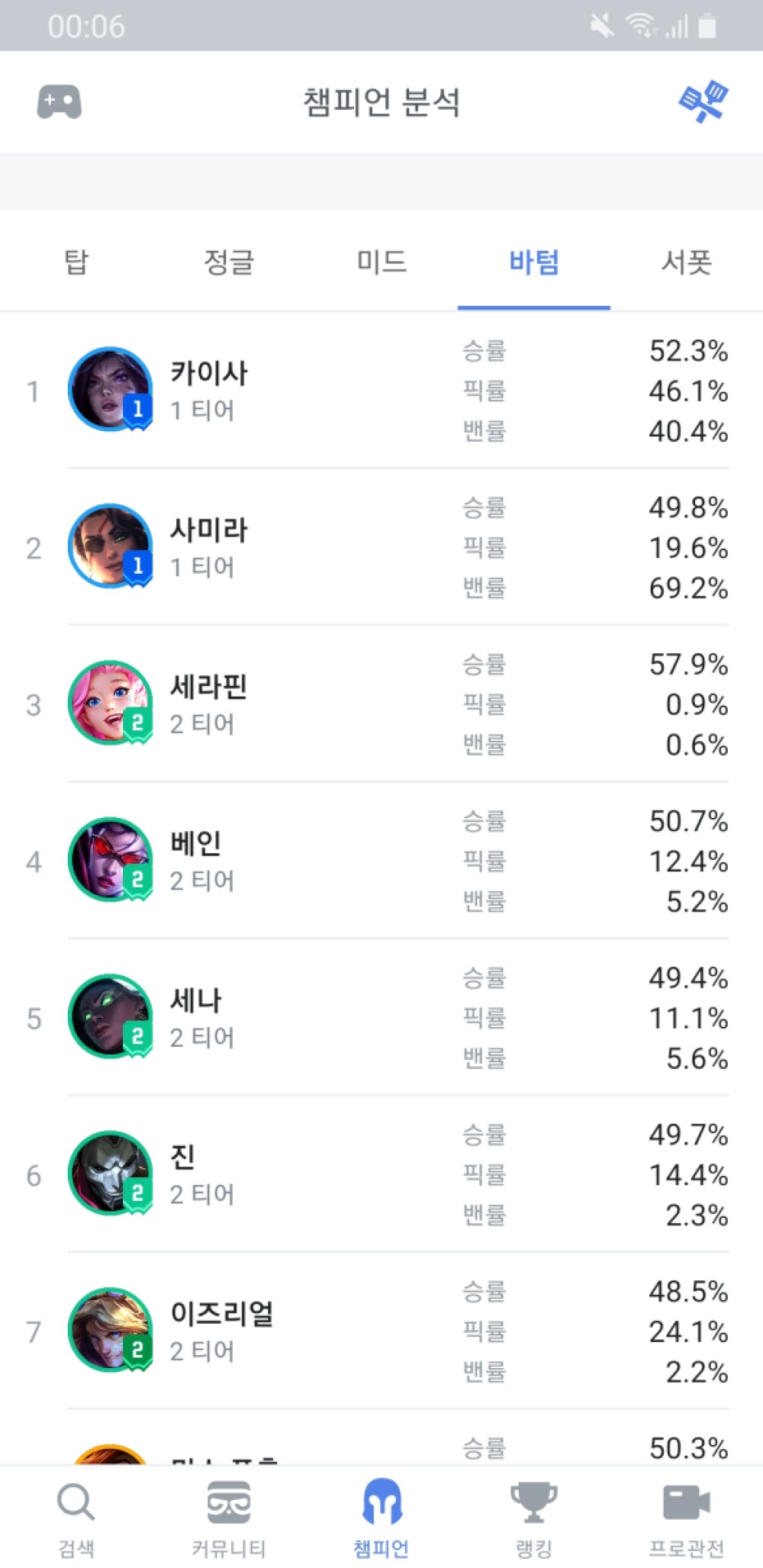Select the 챔피언 helmet icon in bottom bar
This screenshot has width=763, height=1568.
tap(382, 1502)
